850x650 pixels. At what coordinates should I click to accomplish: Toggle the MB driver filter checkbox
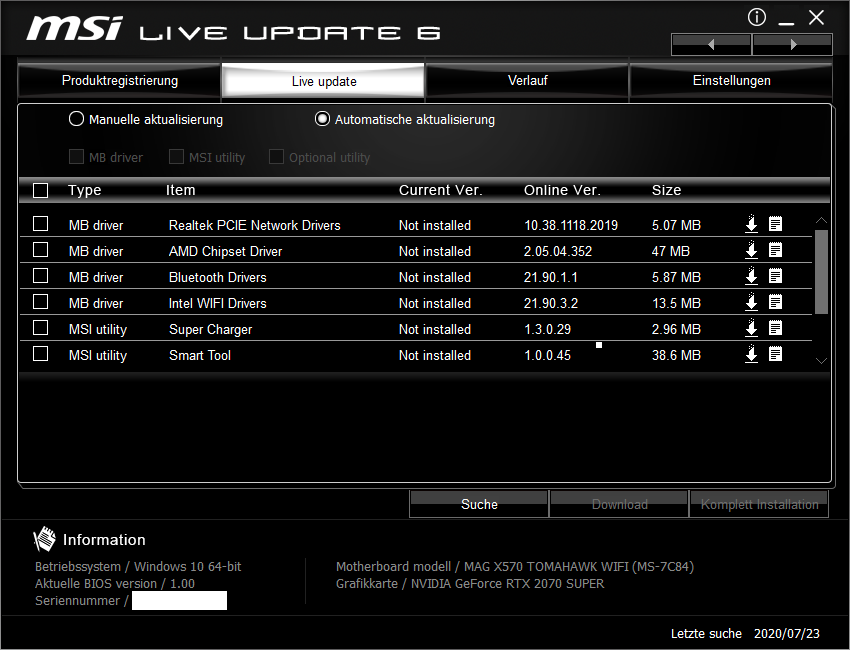coord(76,157)
